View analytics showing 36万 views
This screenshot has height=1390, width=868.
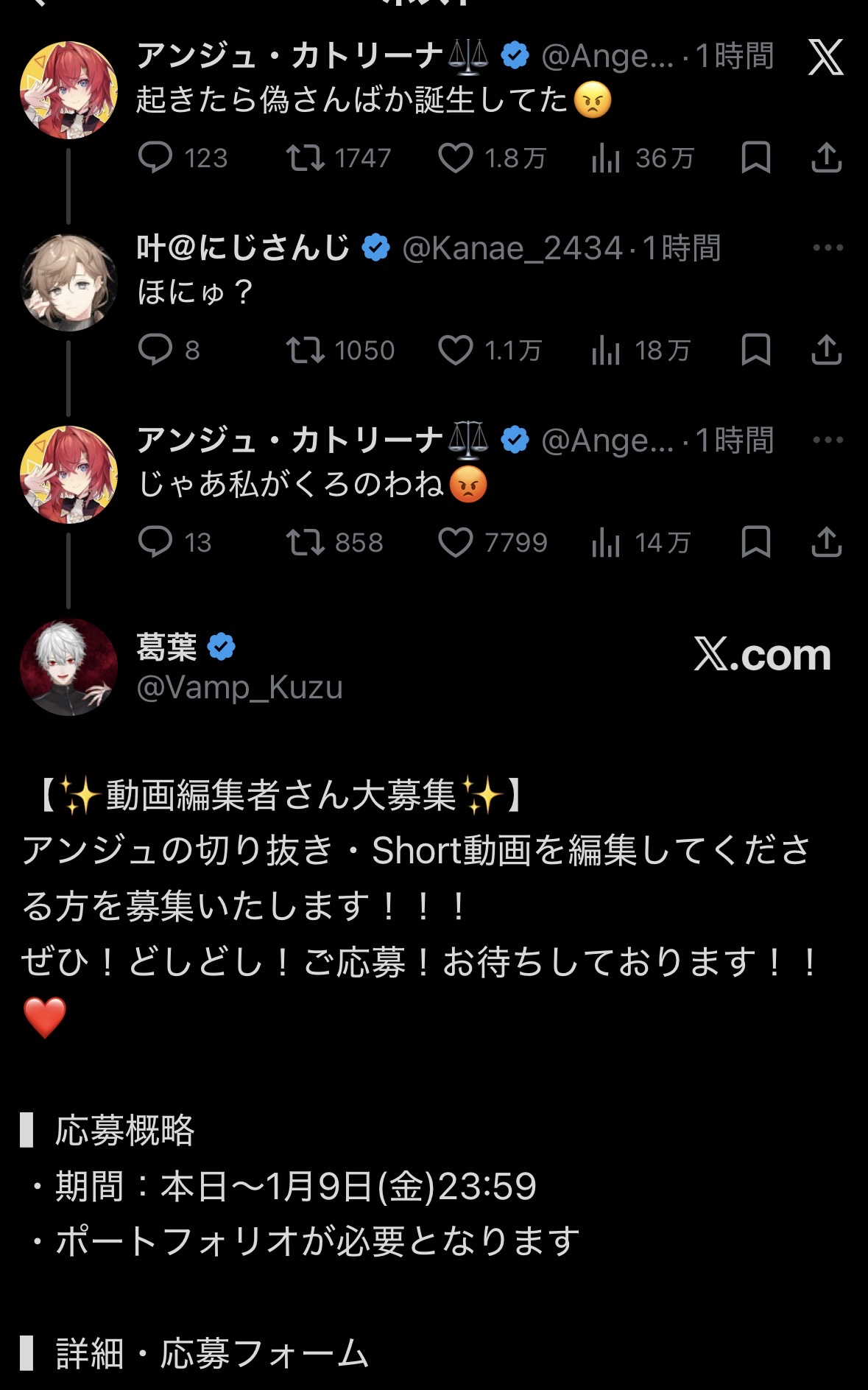[x=606, y=158]
